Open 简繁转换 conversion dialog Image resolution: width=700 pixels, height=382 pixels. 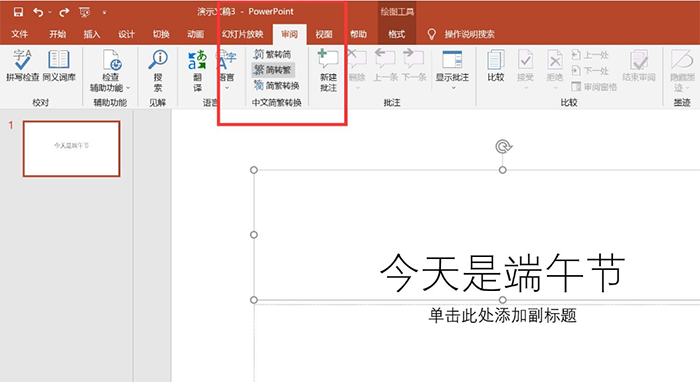click(x=276, y=85)
